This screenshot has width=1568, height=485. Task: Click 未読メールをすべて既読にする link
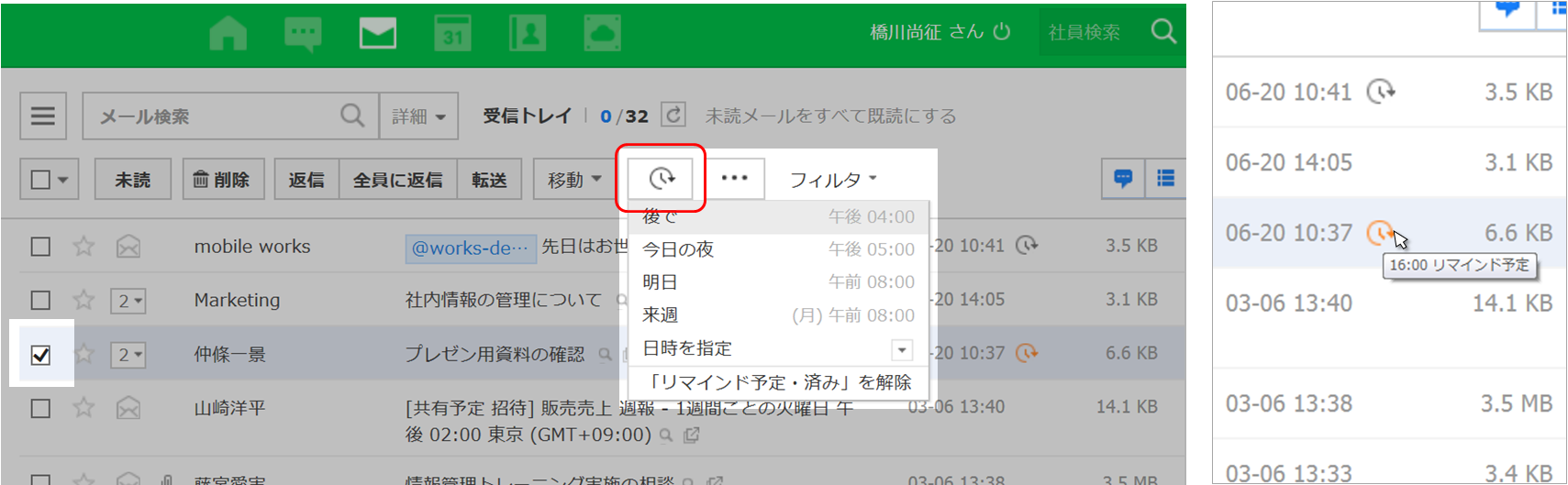pyautogui.click(x=830, y=116)
